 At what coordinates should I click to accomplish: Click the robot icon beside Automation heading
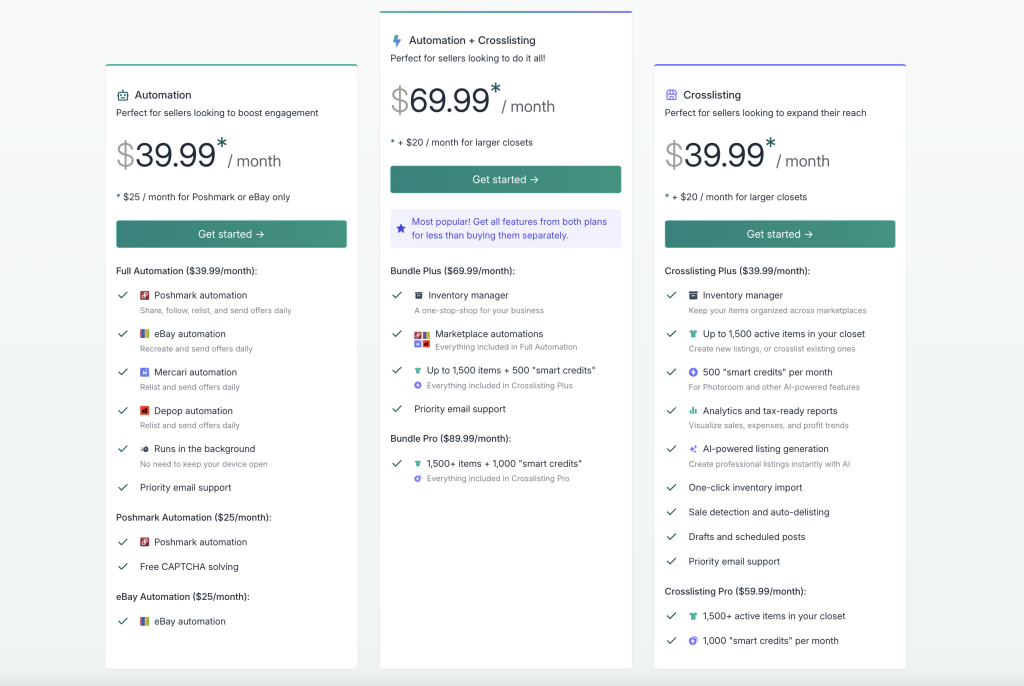coord(123,95)
